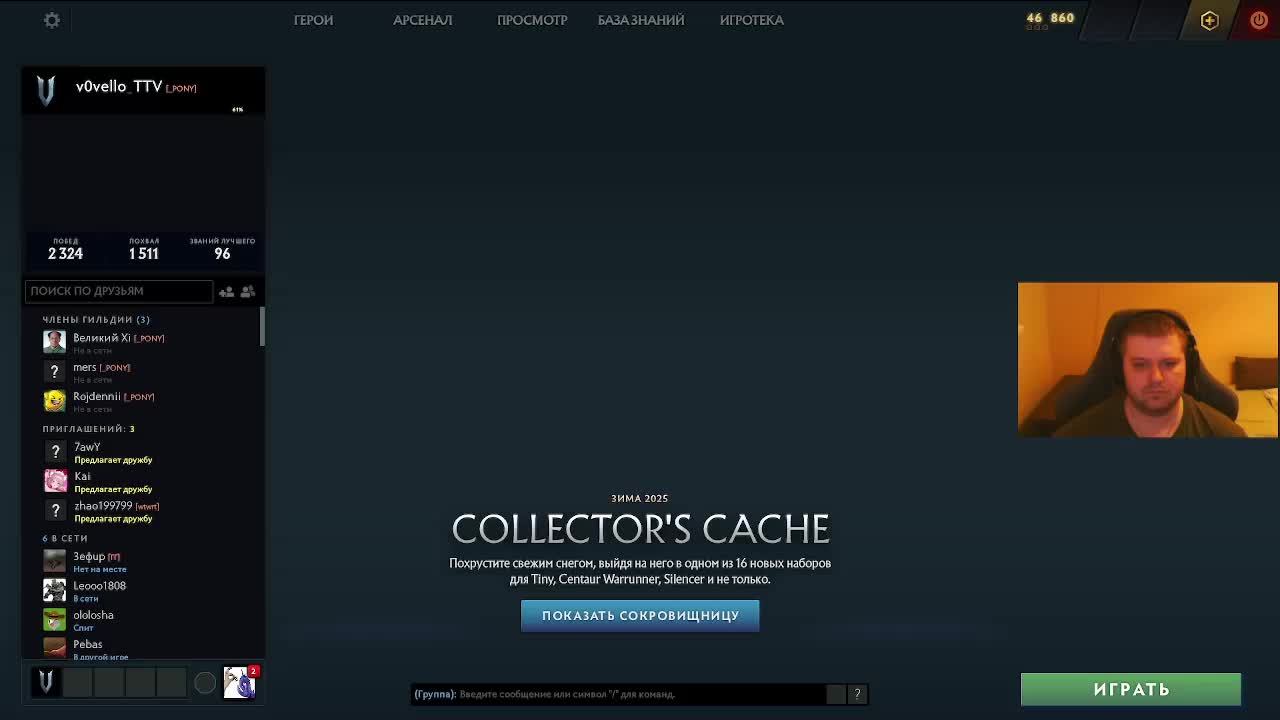Screen dimensions: 1280x720
Task: Click zhao199799's question mark avatar
Action: tap(55, 510)
